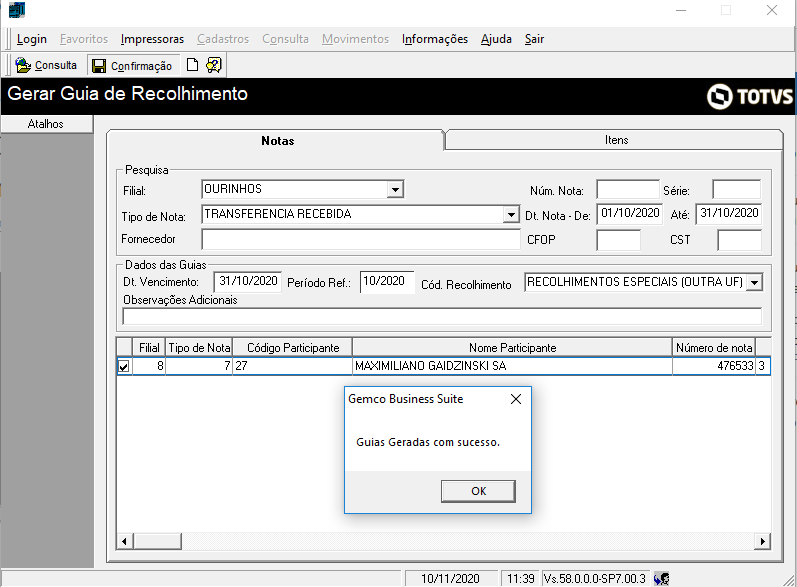Viewport: 797px width, 587px height.
Task: Click the Série input field
Action: (x=737, y=190)
